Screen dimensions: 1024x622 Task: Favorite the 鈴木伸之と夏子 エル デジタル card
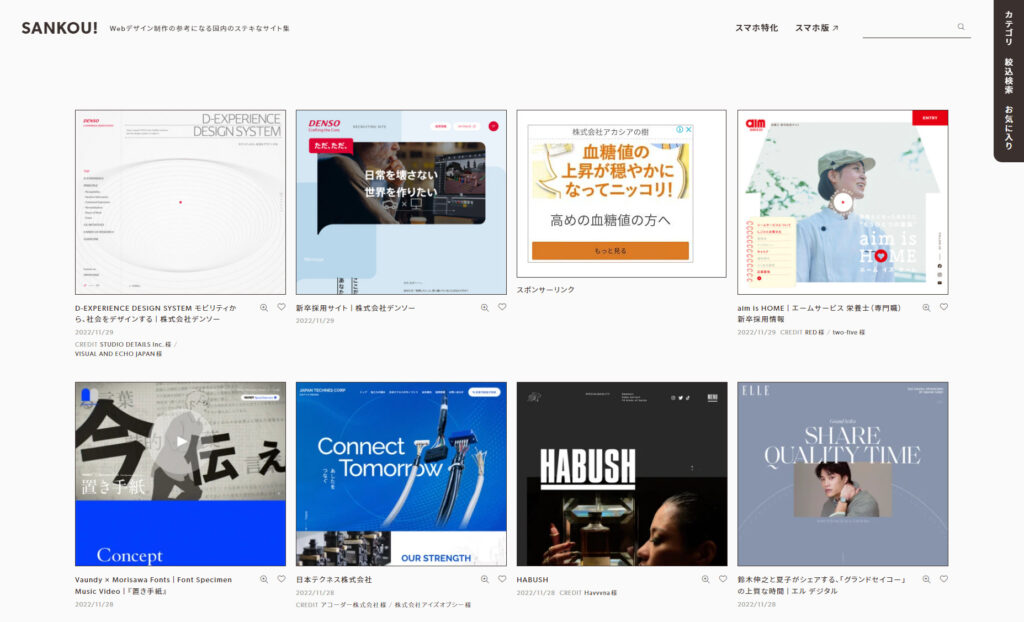pos(944,578)
